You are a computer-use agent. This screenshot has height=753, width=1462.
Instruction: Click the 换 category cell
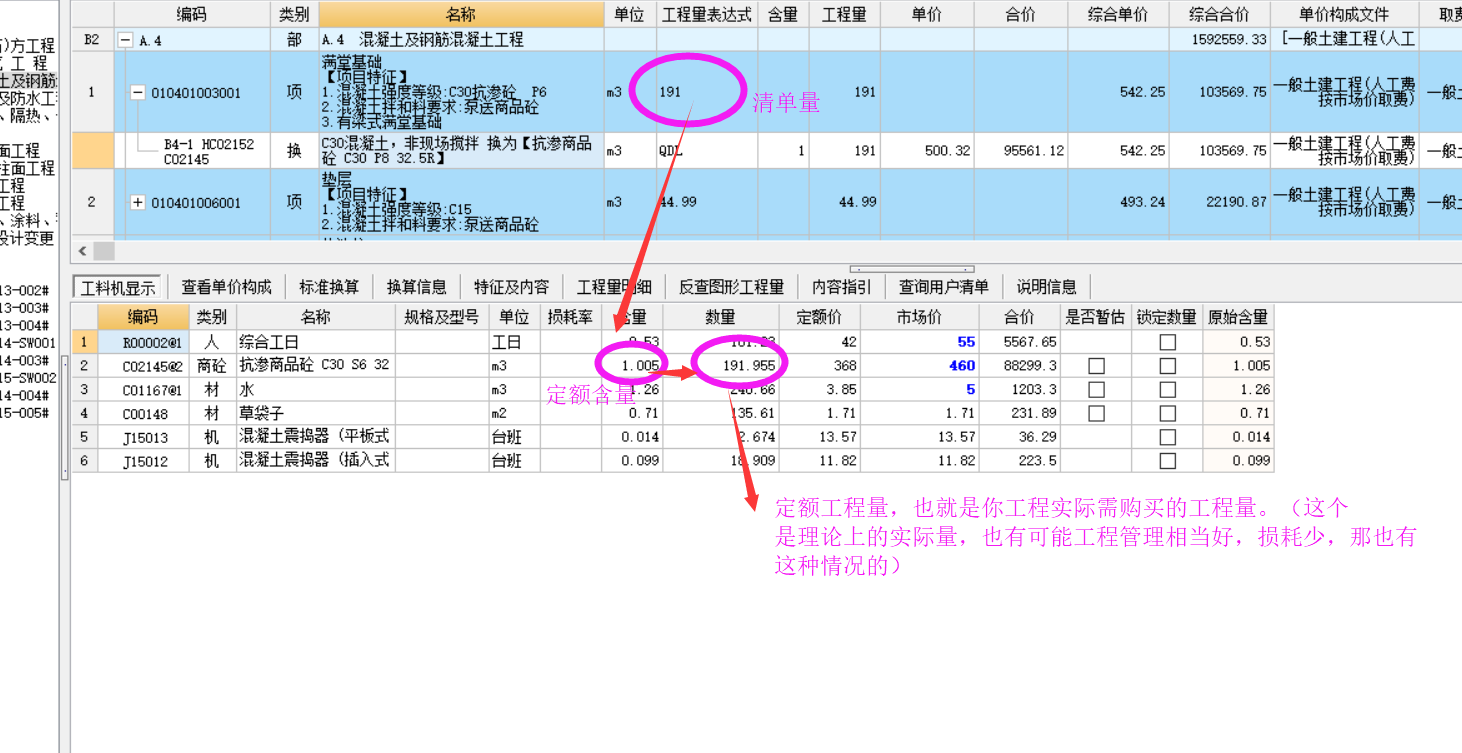[x=294, y=151]
